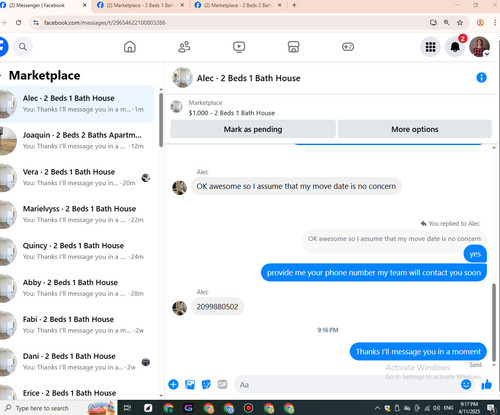Viewport: 500px width, 415px height.
Task: Open Fabi conversation
Action: click(x=77, y=325)
